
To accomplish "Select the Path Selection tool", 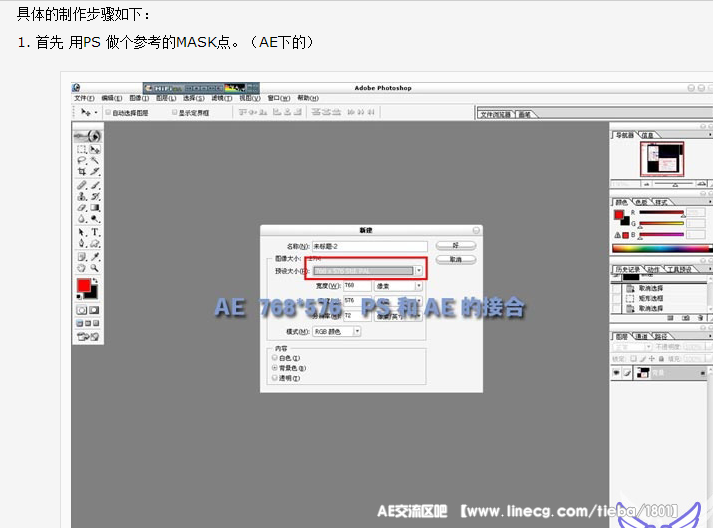I will (x=82, y=232).
